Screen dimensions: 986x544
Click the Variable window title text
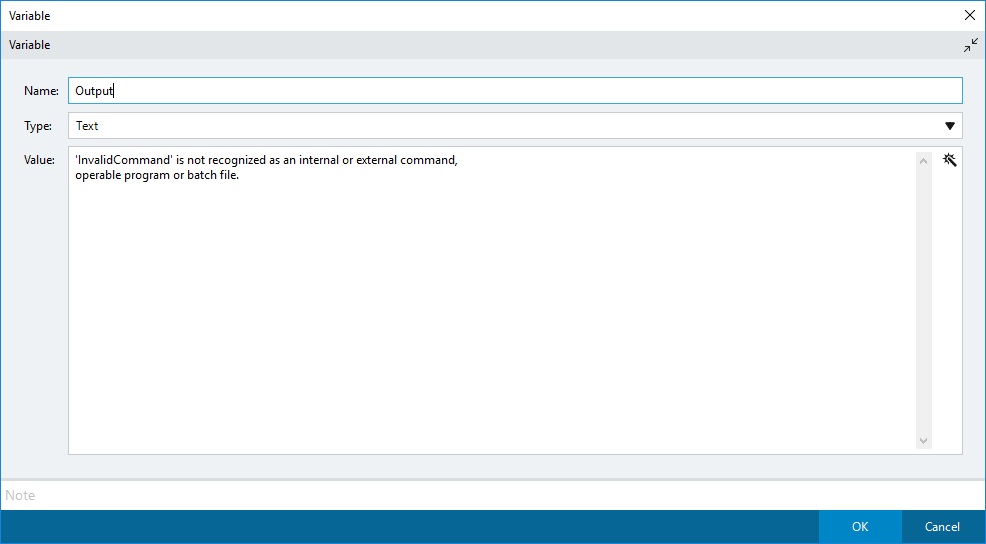30,16
